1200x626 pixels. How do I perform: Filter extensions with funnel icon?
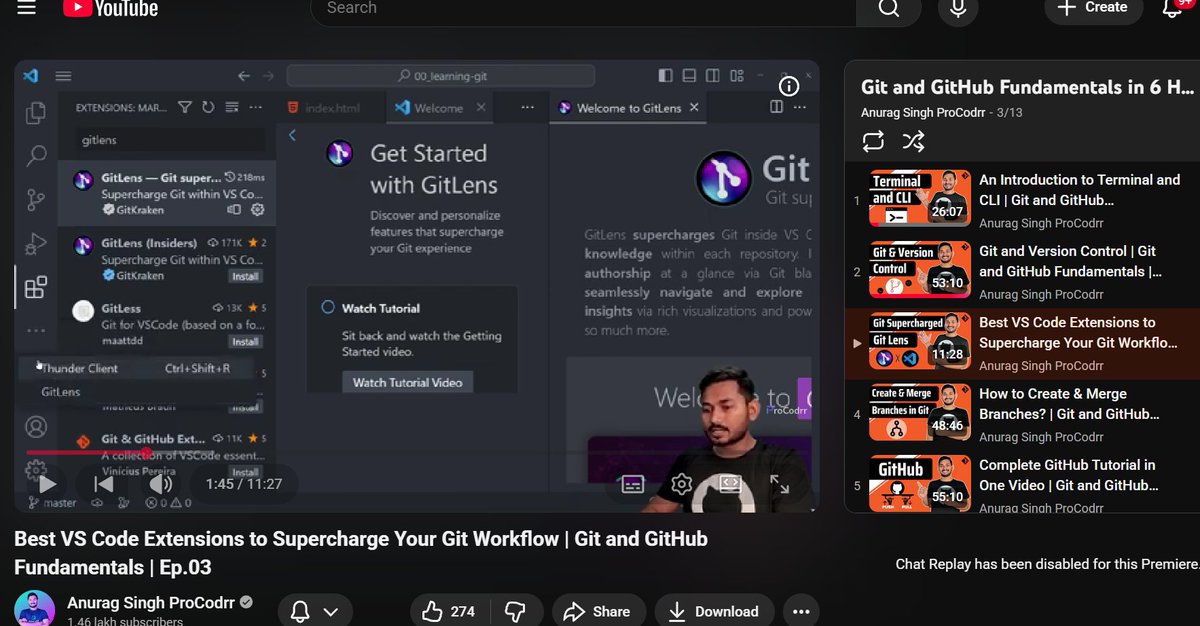tap(185, 107)
